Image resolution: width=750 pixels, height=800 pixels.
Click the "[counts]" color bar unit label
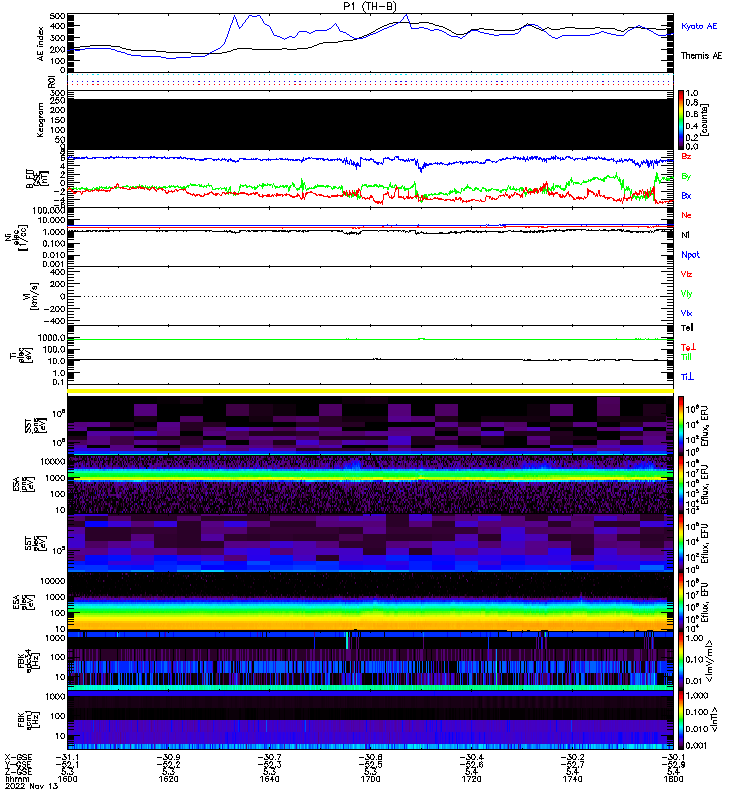point(705,120)
